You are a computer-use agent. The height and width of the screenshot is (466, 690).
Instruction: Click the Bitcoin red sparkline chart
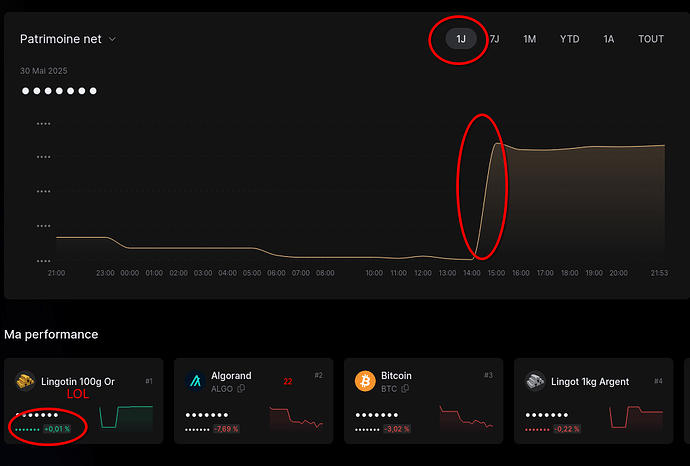(466, 416)
